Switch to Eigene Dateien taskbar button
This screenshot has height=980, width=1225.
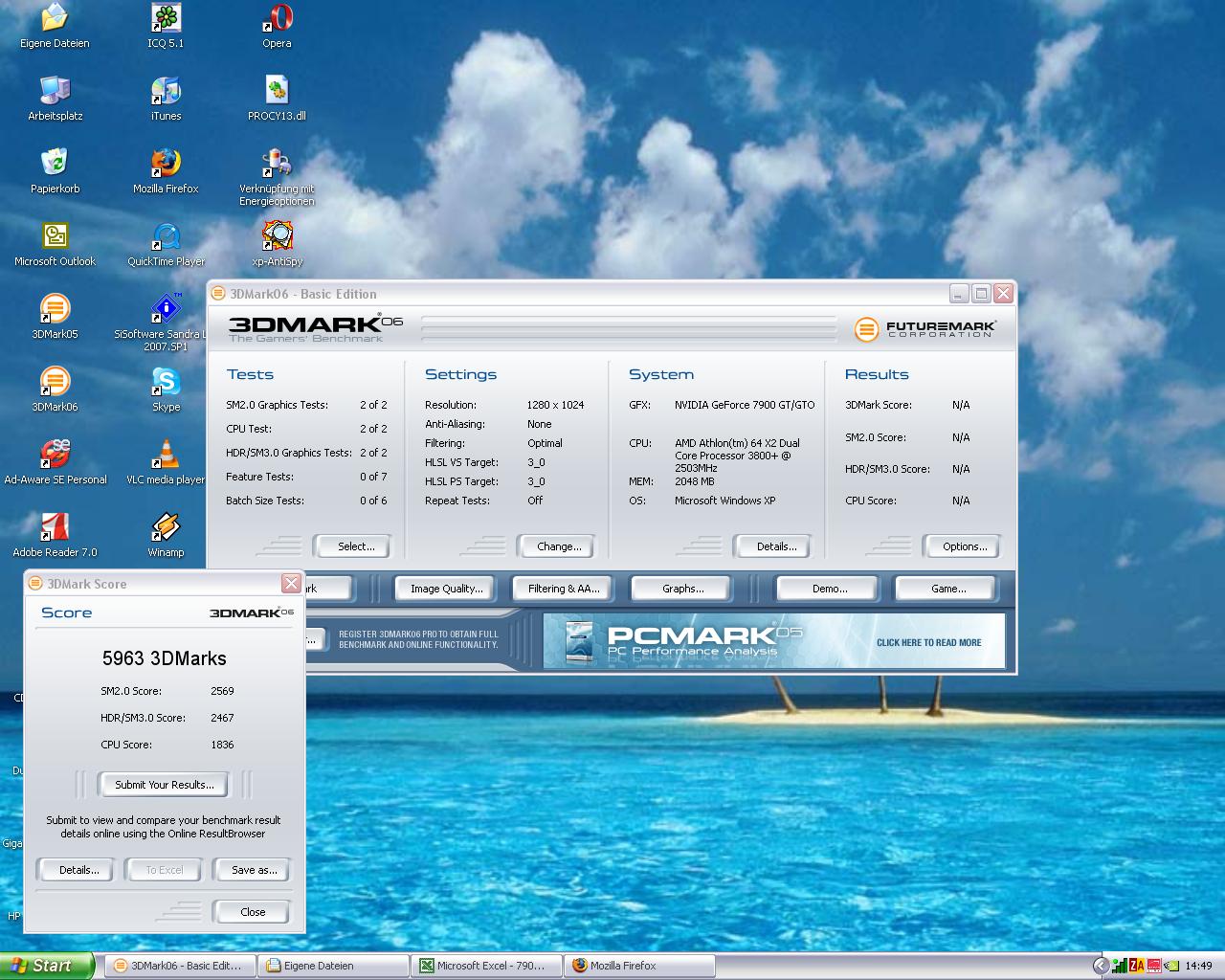[x=334, y=966]
